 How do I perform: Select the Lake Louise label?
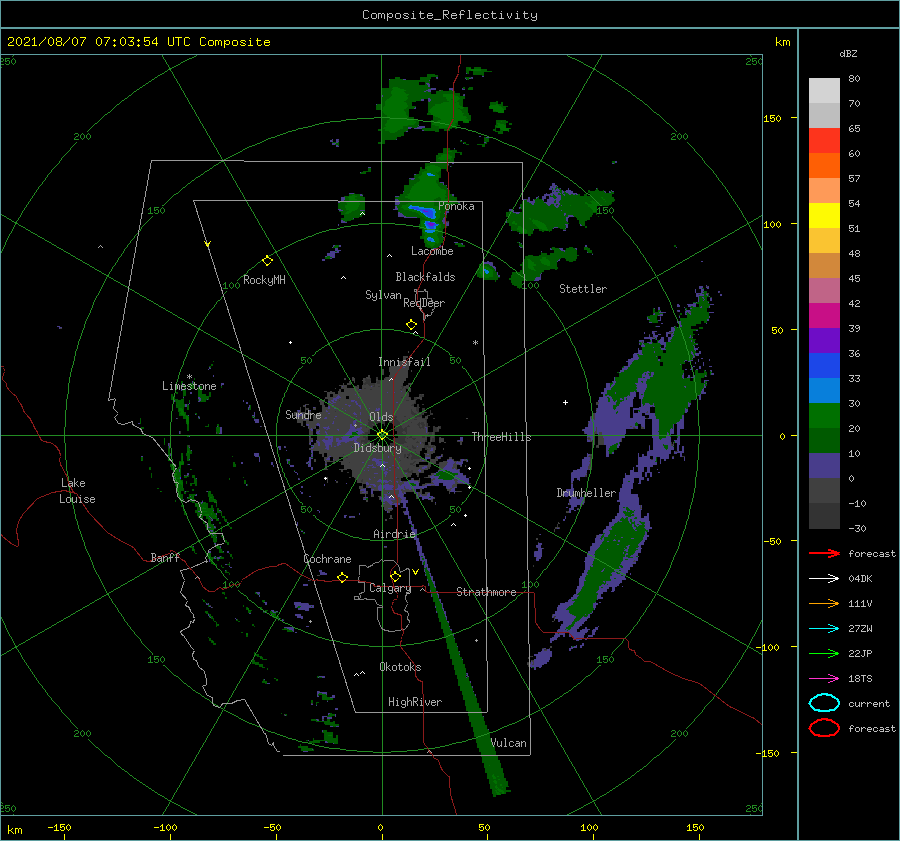coord(77,491)
